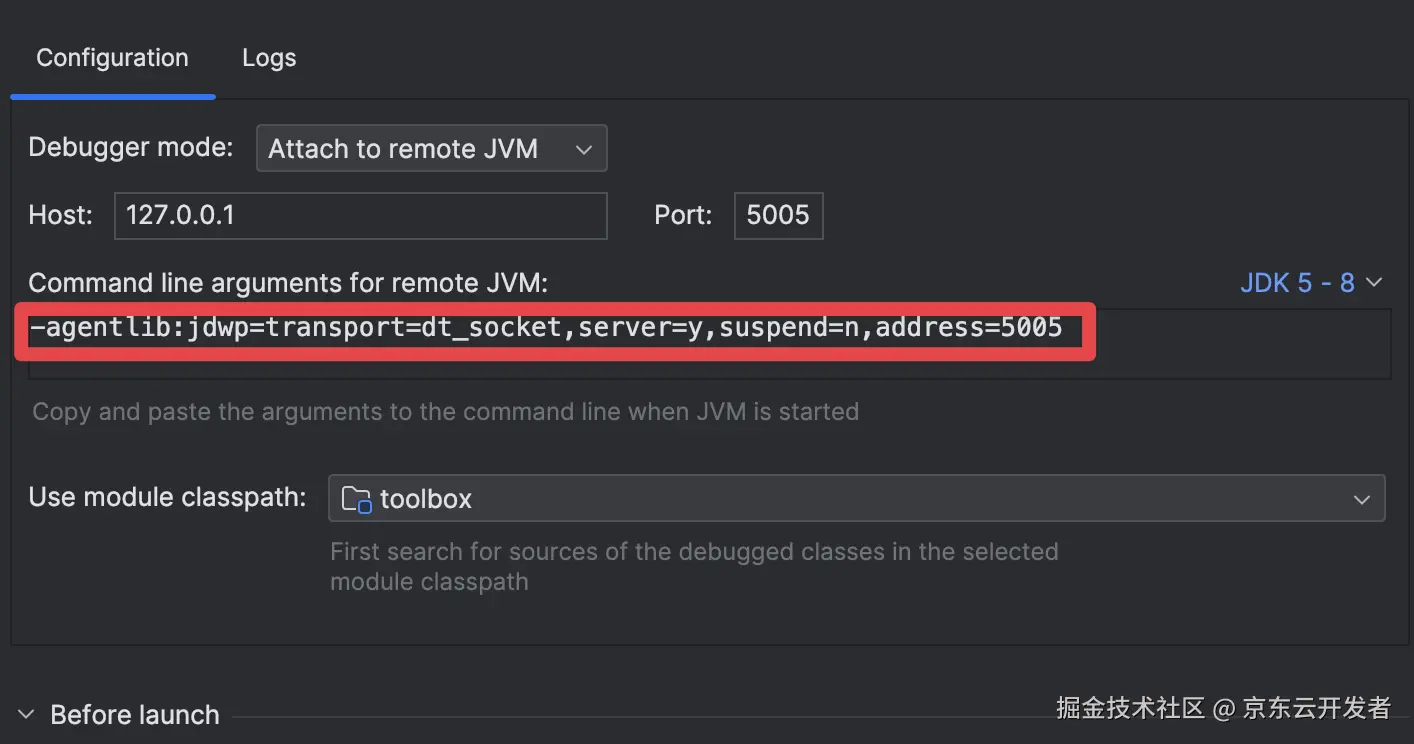
Task: Open the Debugger mode combo box
Action: pos(420,149)
